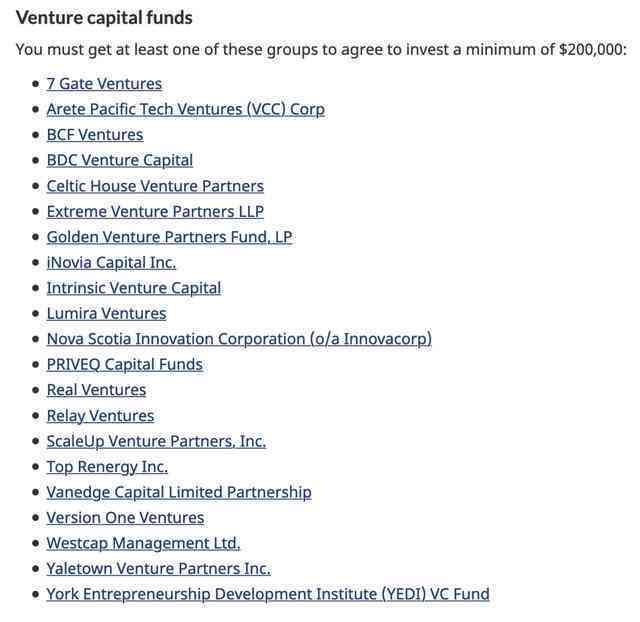640x622 pixels.
Task: Click the Relay Ventures link
Action: click(x=100, y=416)
